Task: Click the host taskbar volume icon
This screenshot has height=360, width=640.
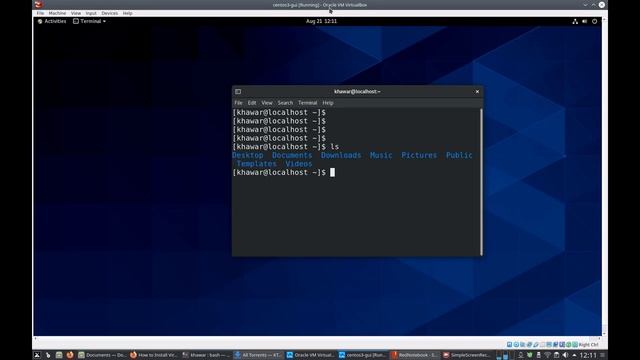Action: [x=565, y=355]
